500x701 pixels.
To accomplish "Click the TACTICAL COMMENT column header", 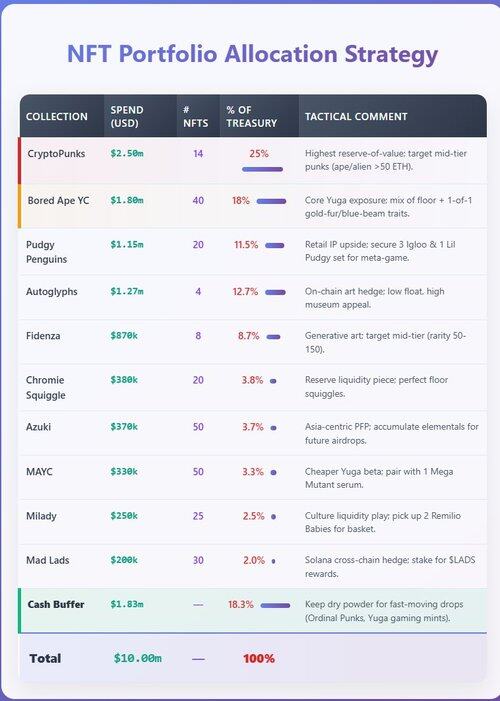I will pyautogui.click(x=356, y=117).
